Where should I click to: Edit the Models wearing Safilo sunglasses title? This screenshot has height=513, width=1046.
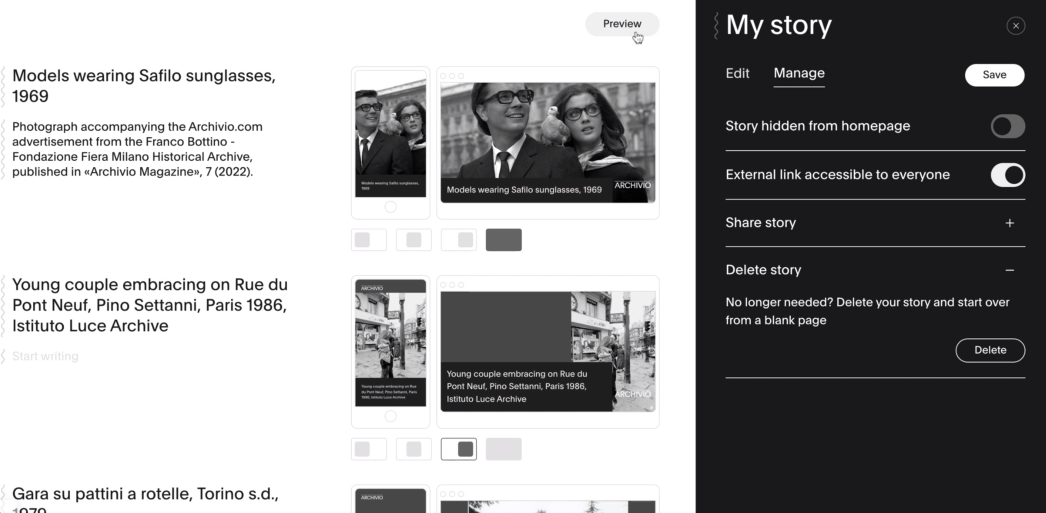pos(144,86)
